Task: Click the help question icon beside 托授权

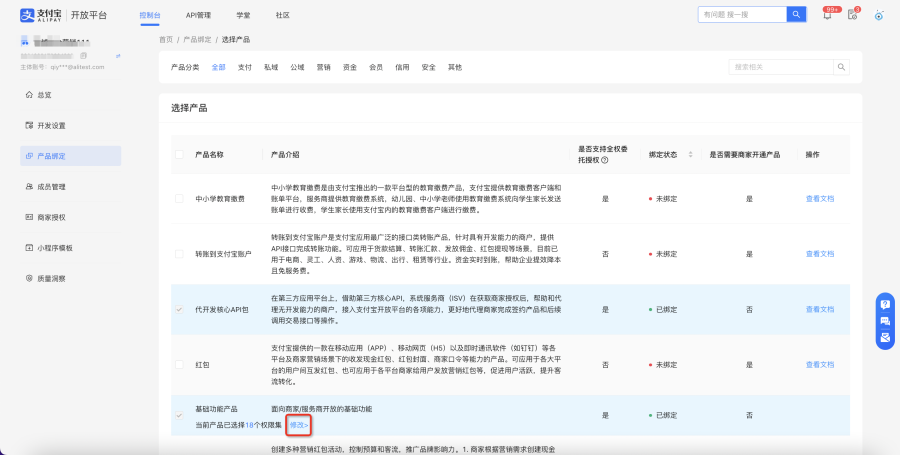Action: coord(604,161)
